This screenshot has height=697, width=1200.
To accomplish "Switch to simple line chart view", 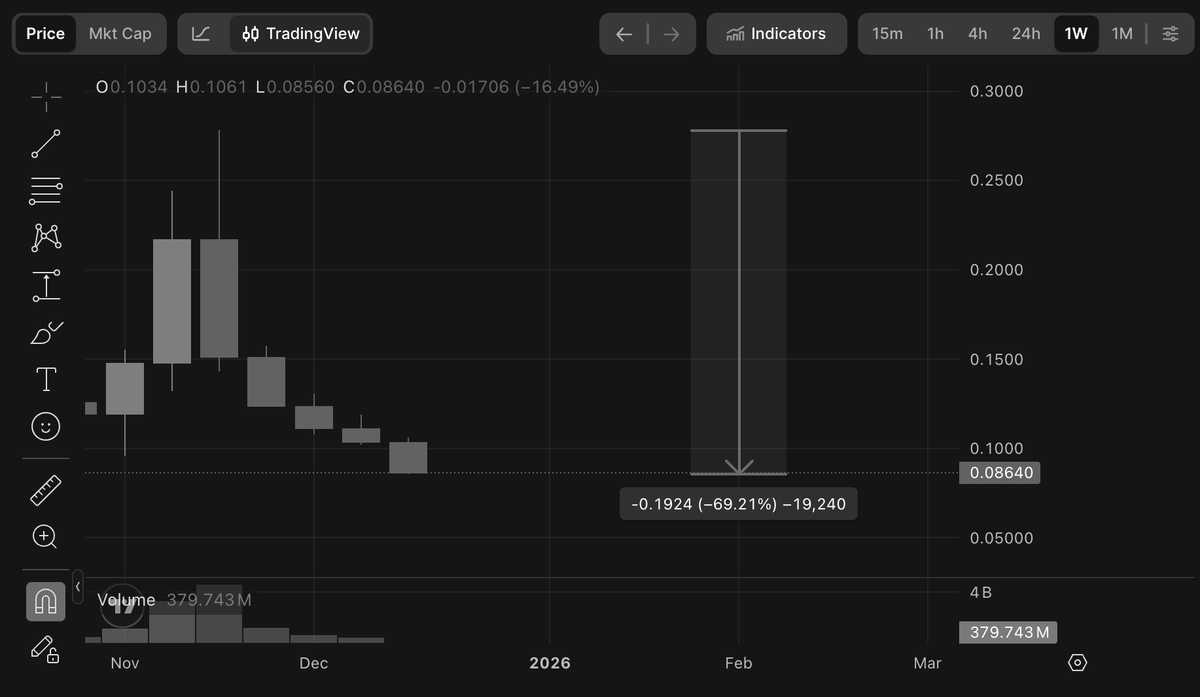I will 201,34.
